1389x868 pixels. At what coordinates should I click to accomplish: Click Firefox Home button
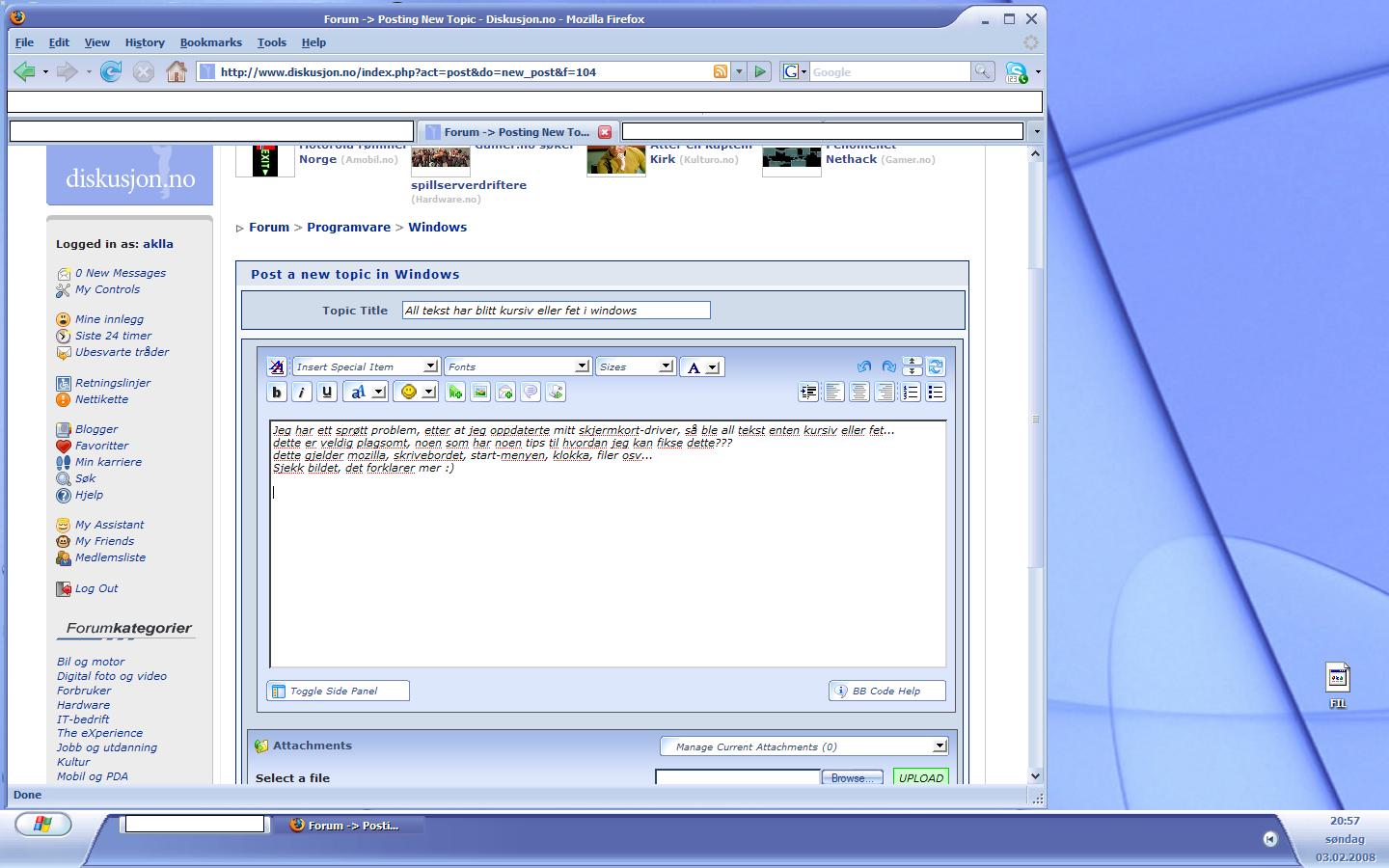pos(177,71)
